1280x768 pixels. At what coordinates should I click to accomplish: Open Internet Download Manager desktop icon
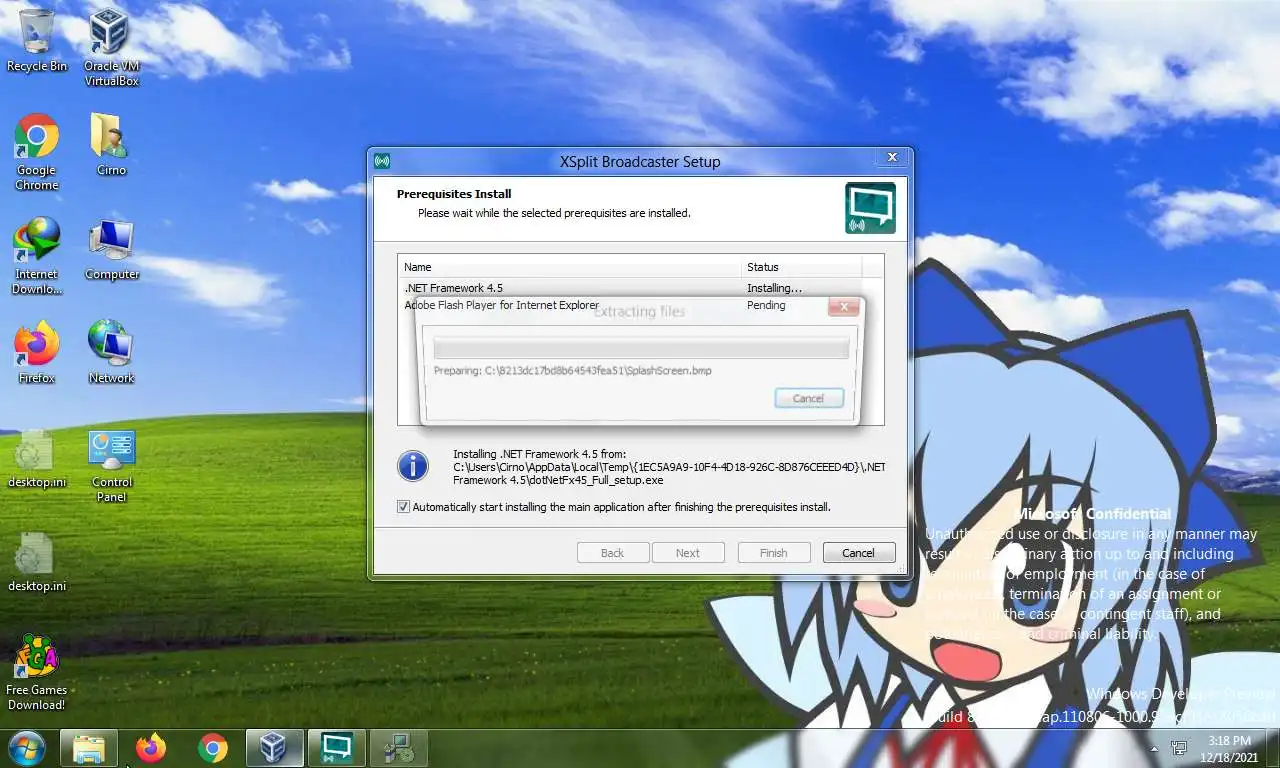pyautogui.click(x=37, y=256)
